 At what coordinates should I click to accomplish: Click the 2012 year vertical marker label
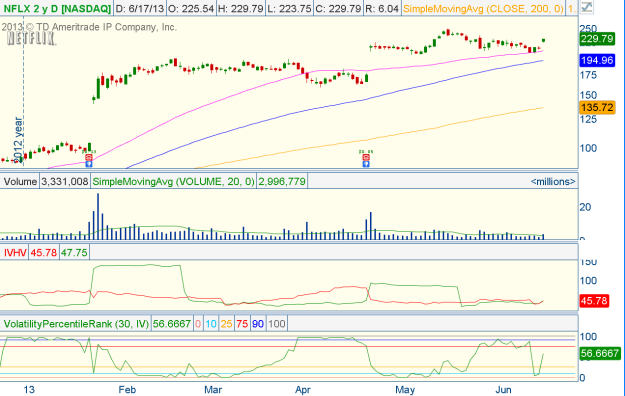click(18, 139)
